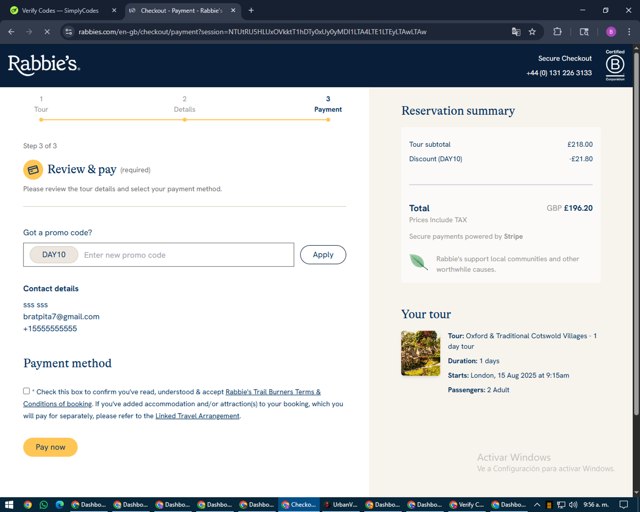The image size is (640, 512).
Task: Click the bratpita7@gmail.com email text
Action: click(61, 316)
